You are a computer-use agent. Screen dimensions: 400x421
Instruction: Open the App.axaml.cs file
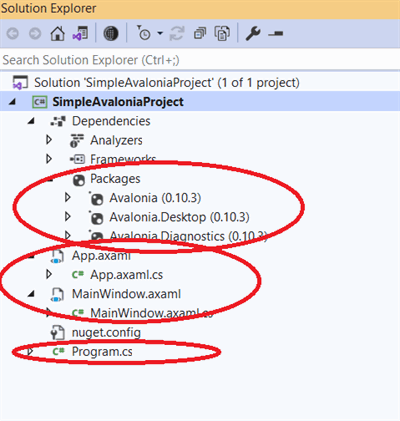coord(127,275)
